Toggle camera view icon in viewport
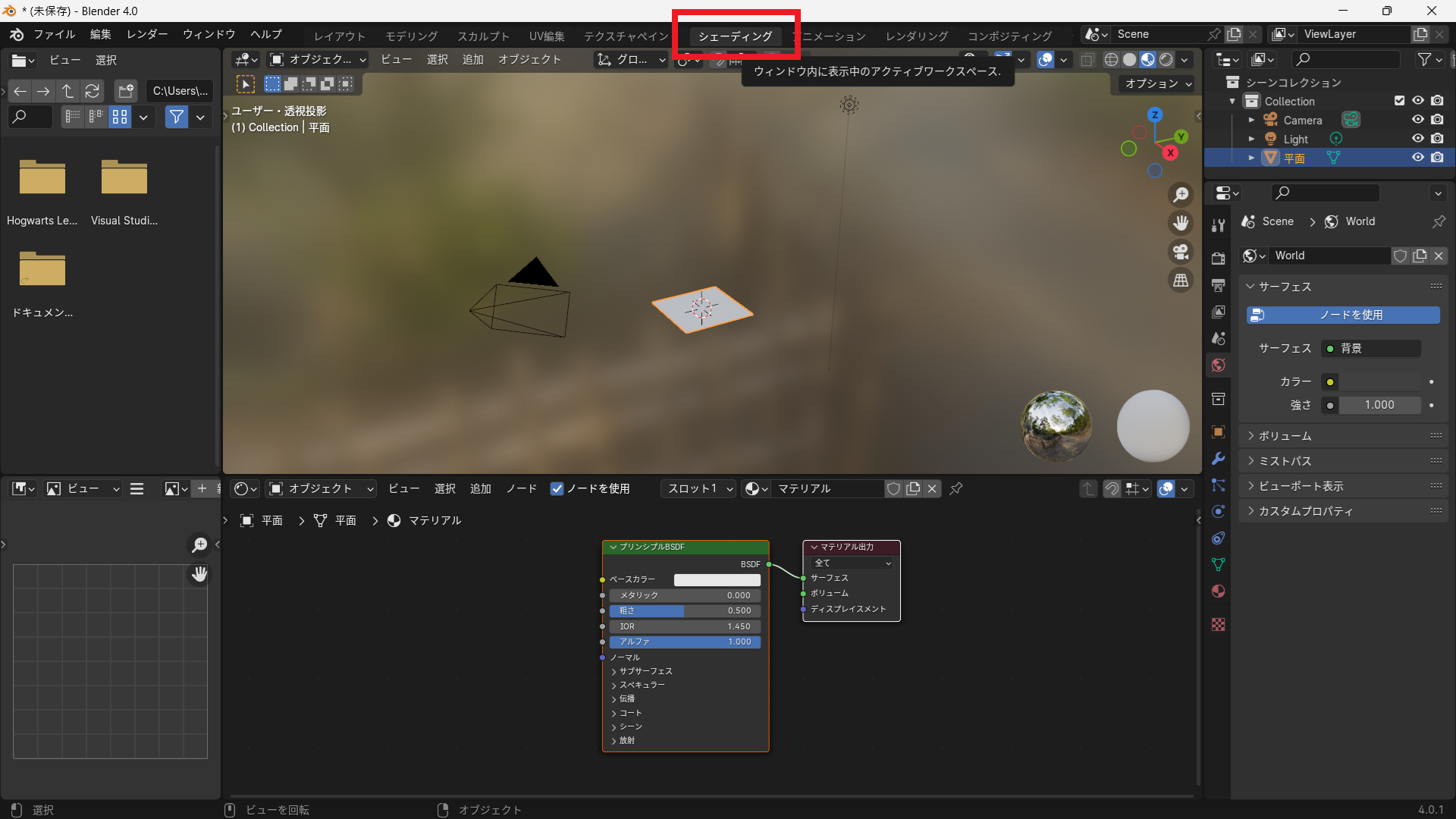1456x819 pixels. (x=1181, y=252)
